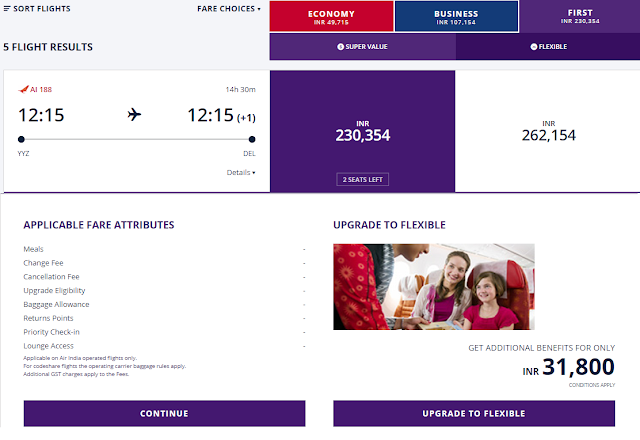640x440 pixels.
Task: Click the Upgrade to Flexible button
Action: [474, 413]
